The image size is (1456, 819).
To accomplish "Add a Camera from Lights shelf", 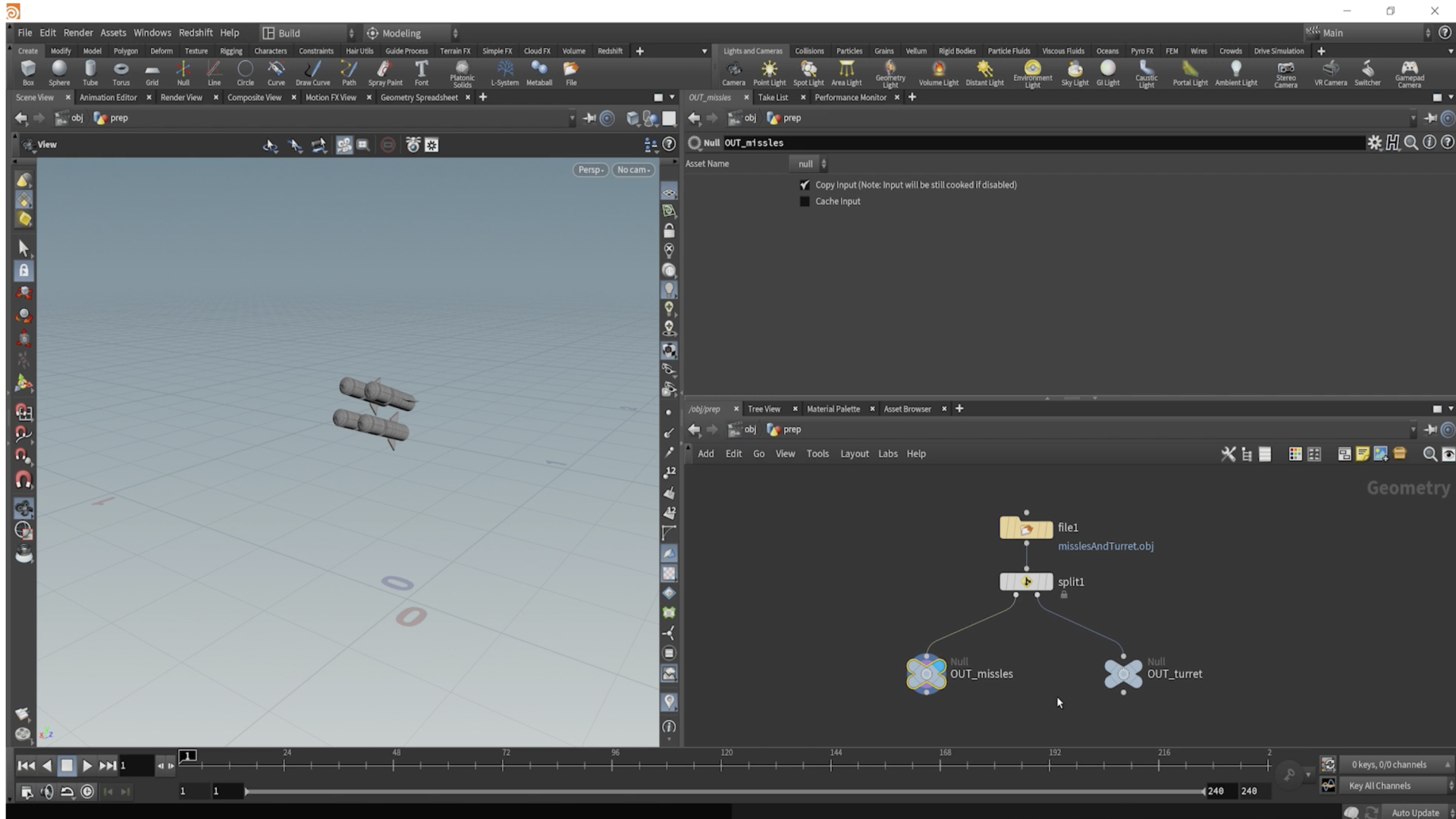I will [x=733, y=74].
